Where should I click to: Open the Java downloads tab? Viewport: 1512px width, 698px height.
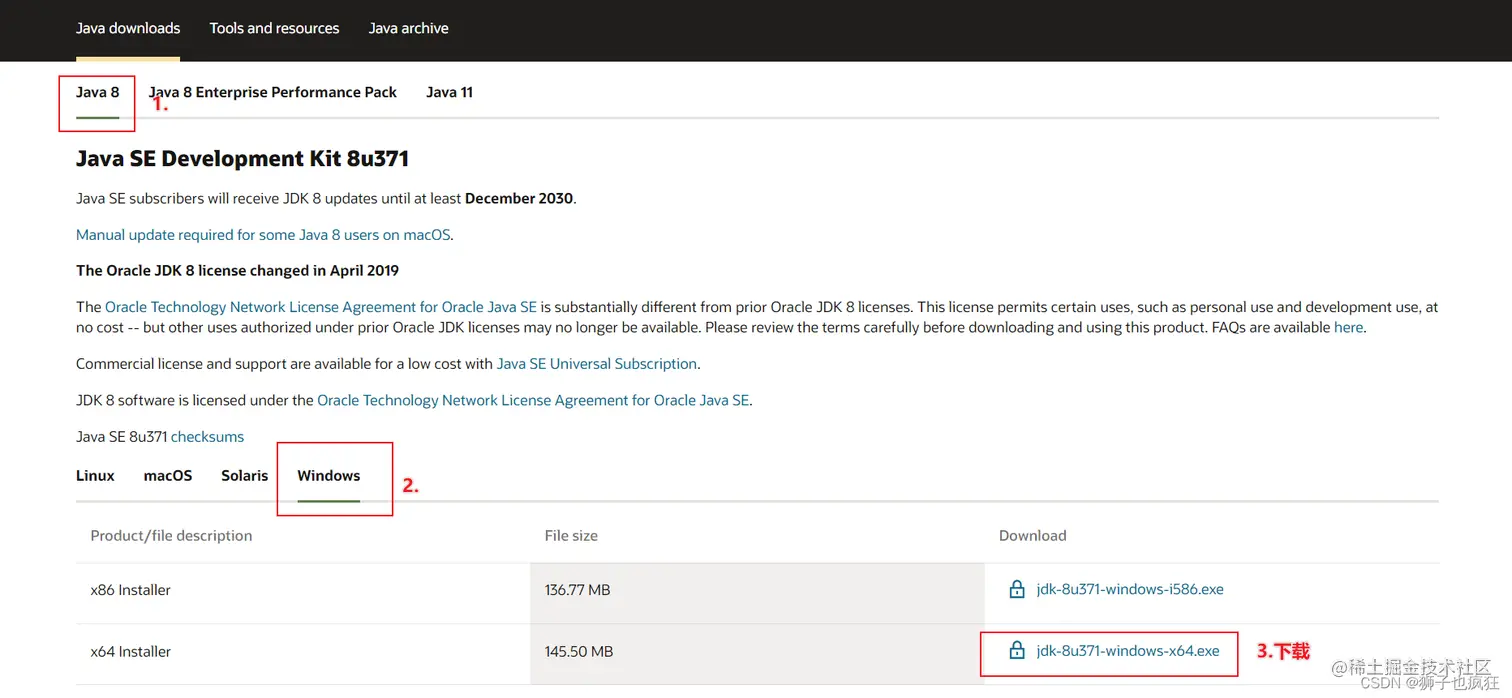[128, 28]
